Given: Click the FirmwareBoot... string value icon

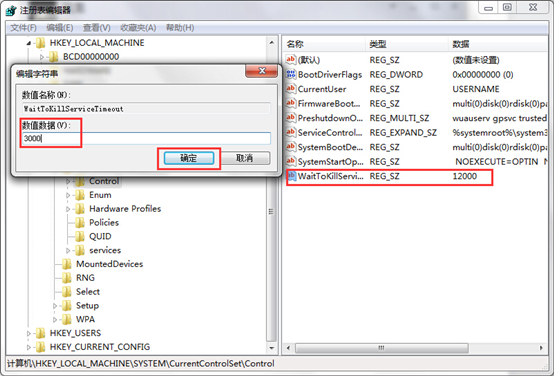Looking at the screenshot, I should [x=291, y=103].
